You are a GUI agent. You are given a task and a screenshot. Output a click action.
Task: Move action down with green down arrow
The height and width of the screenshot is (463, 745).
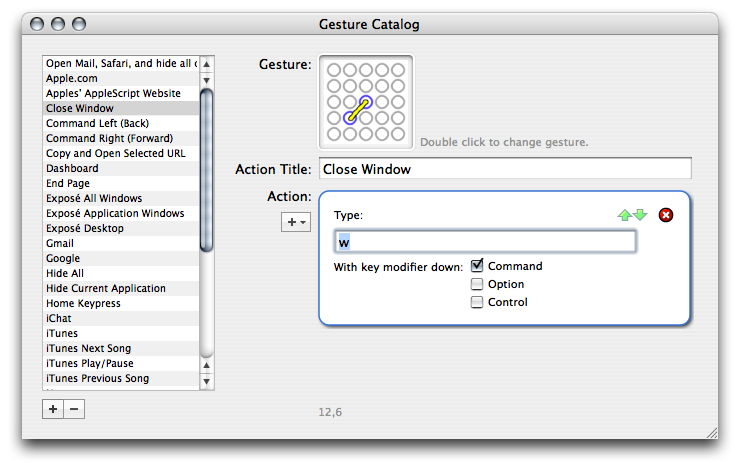[640, 215]
